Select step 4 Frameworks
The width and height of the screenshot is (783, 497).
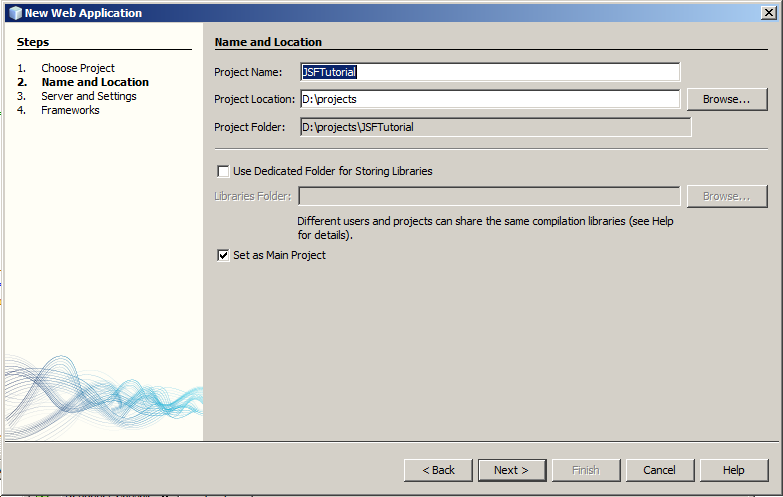coord(70,110)
